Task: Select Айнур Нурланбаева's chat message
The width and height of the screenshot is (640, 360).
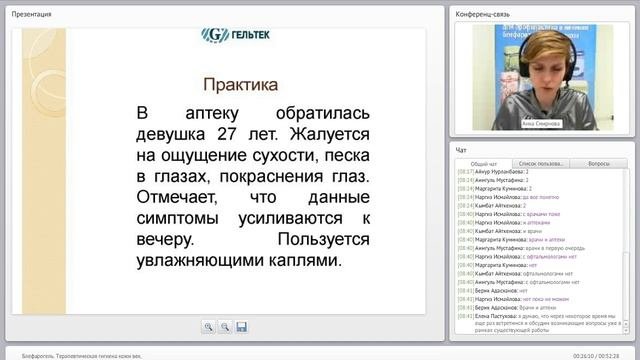Action: (493, 172)
